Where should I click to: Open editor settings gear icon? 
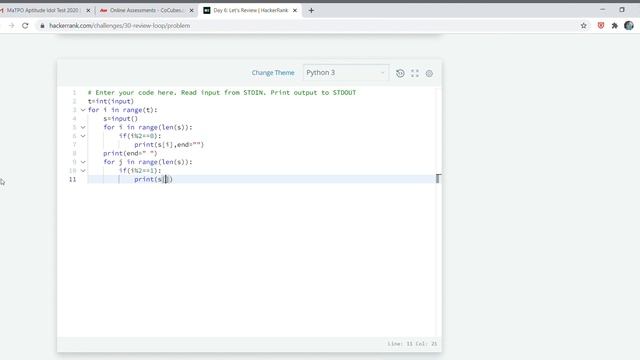(429, 73)
